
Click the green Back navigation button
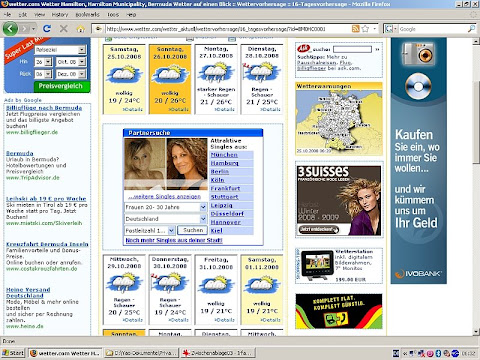pos(10,29)
